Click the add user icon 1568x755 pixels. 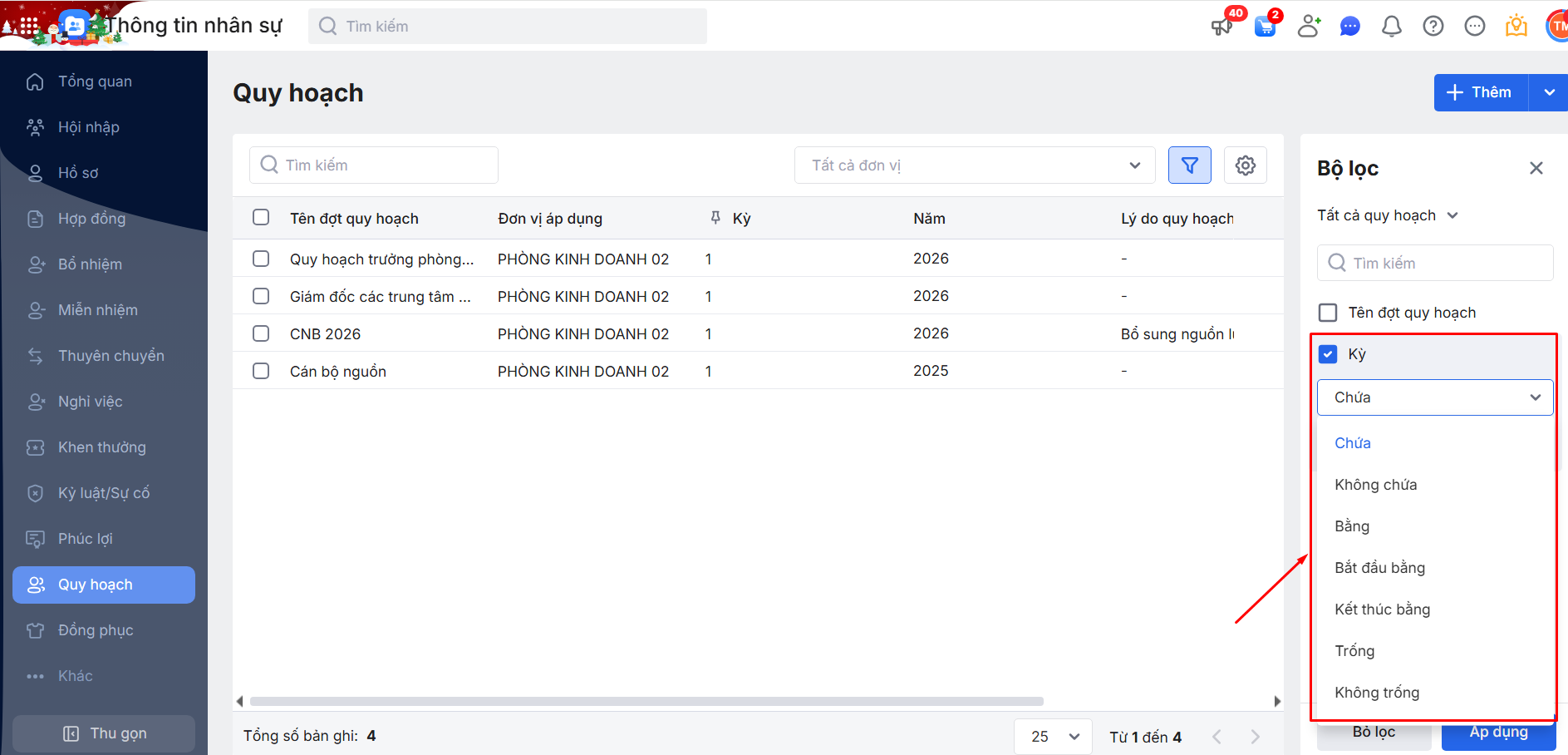pos(1309,27)
